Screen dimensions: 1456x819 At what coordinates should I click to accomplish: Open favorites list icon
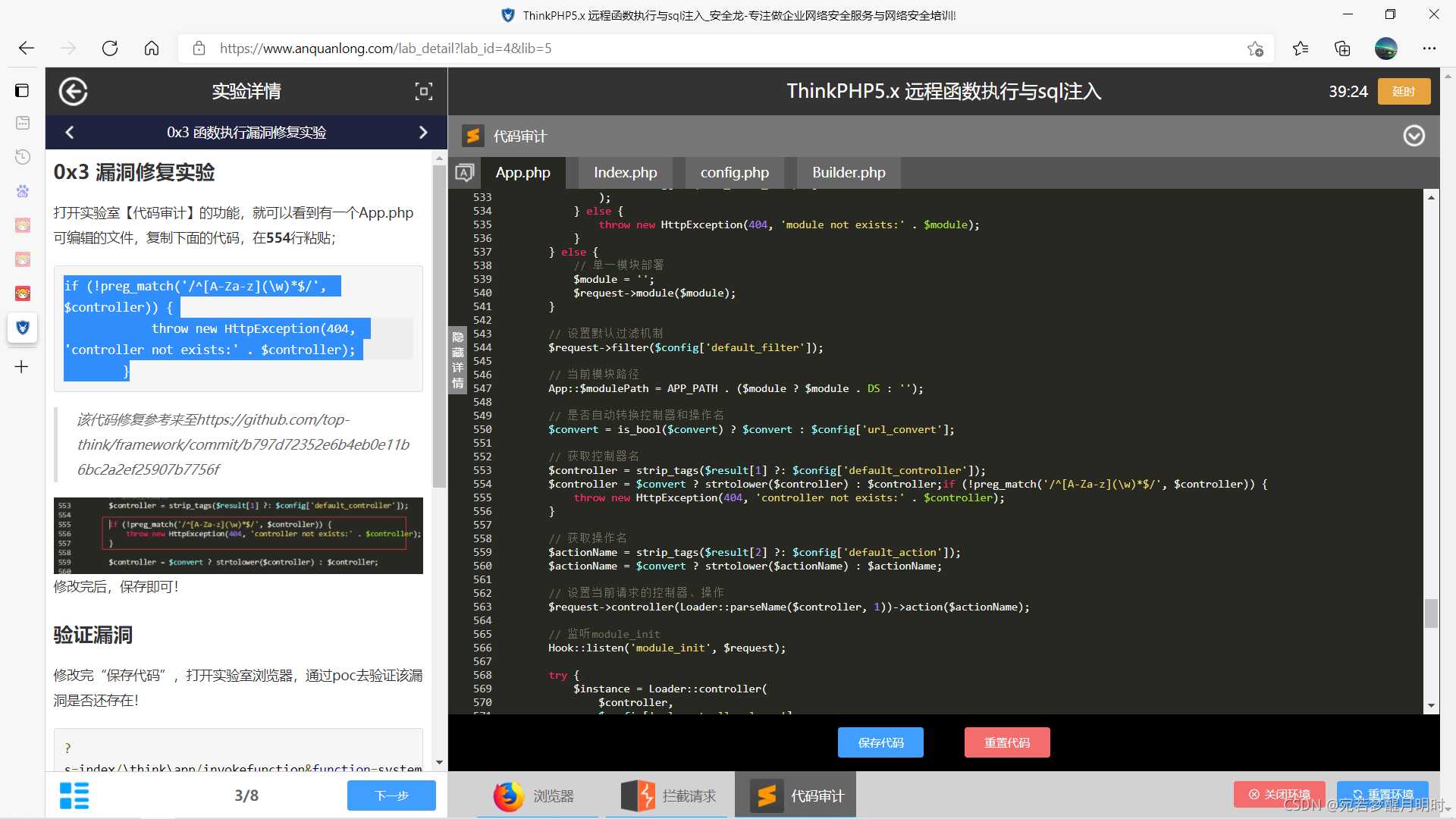click(x=1301, y=49)
